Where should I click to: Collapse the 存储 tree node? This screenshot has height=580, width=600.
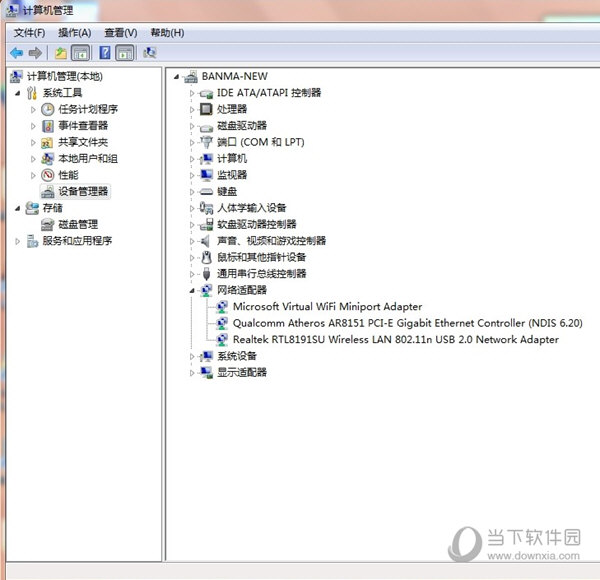[x=17, y=209]
